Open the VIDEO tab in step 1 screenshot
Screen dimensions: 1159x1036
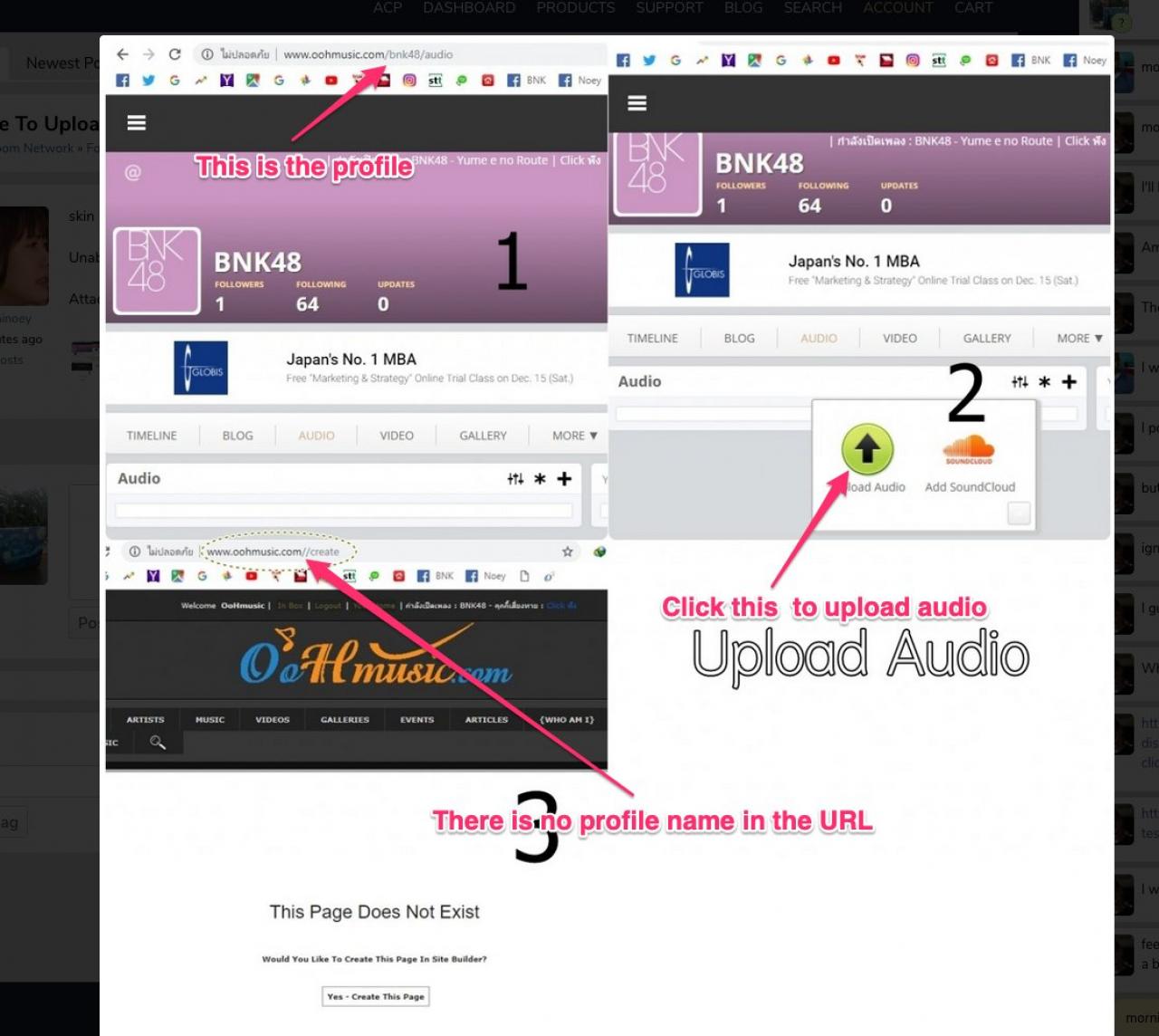[x=397, y=436]
